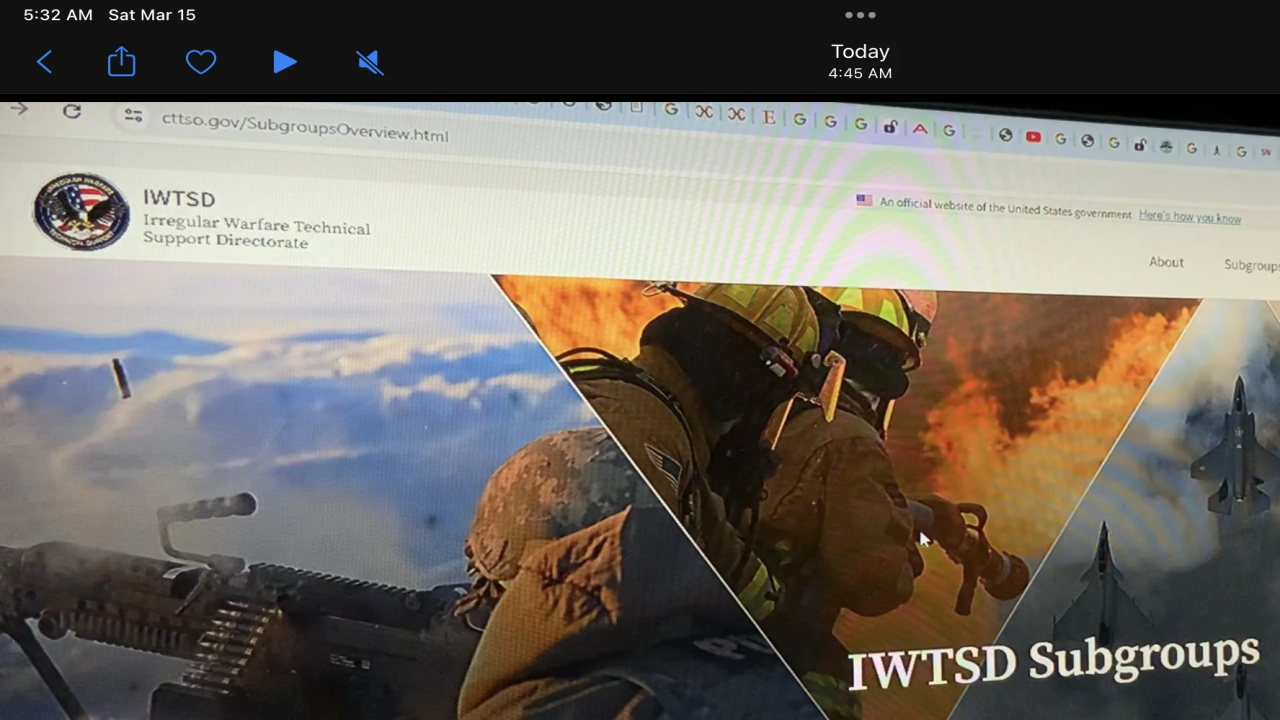Click the cttso.gov address bar
Viewport: 1280px width, 720px height.
304,127
